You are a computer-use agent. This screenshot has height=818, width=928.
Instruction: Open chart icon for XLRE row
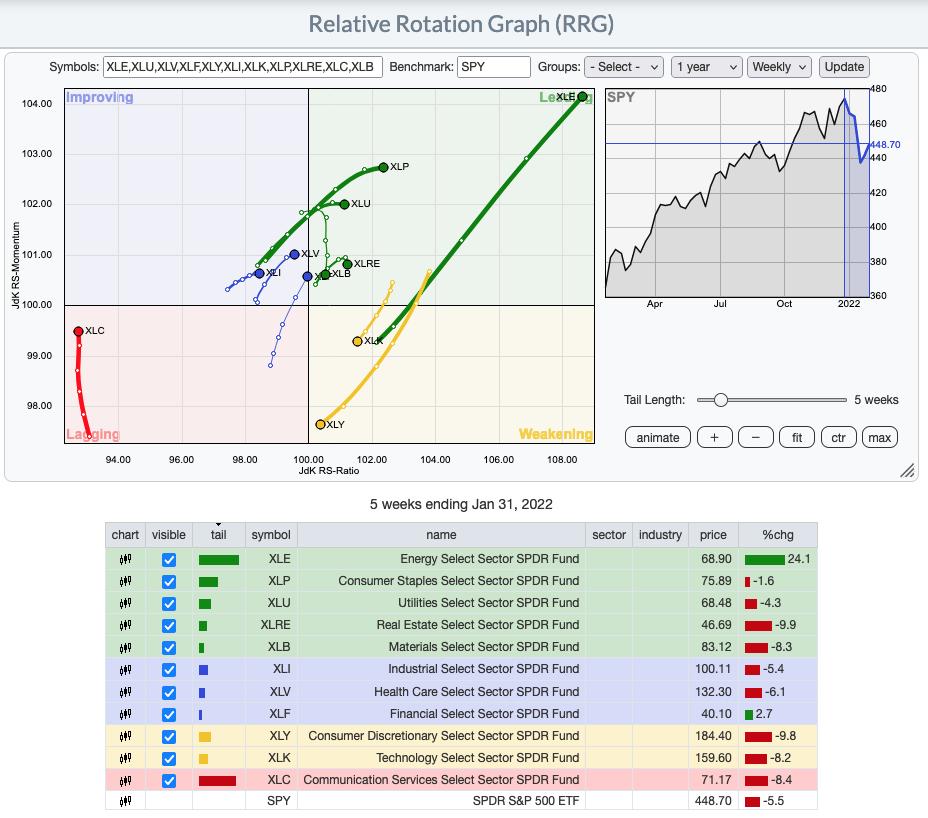click(125, 625)
